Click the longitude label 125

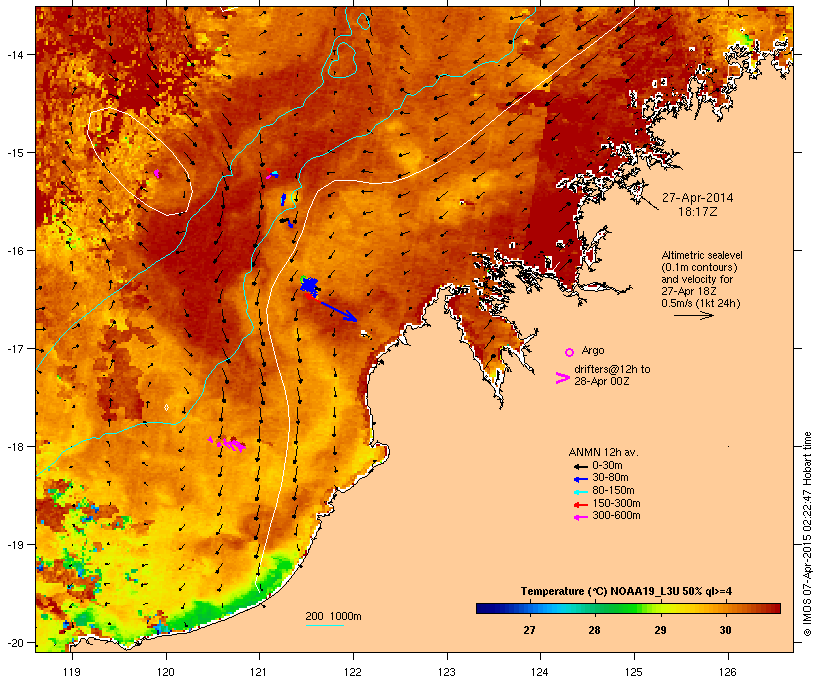point(634,672)
